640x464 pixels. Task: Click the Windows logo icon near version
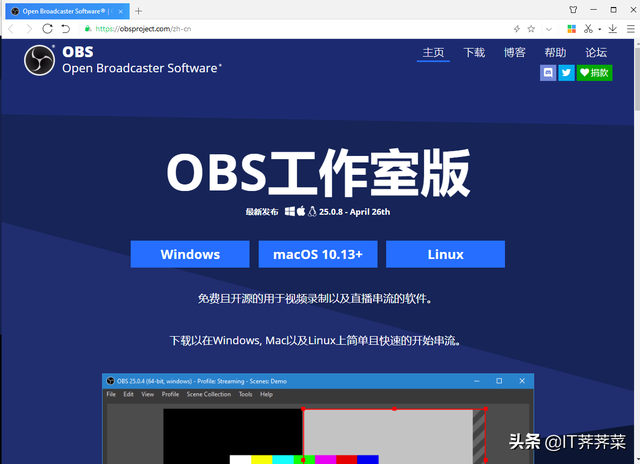click(290, 211)
